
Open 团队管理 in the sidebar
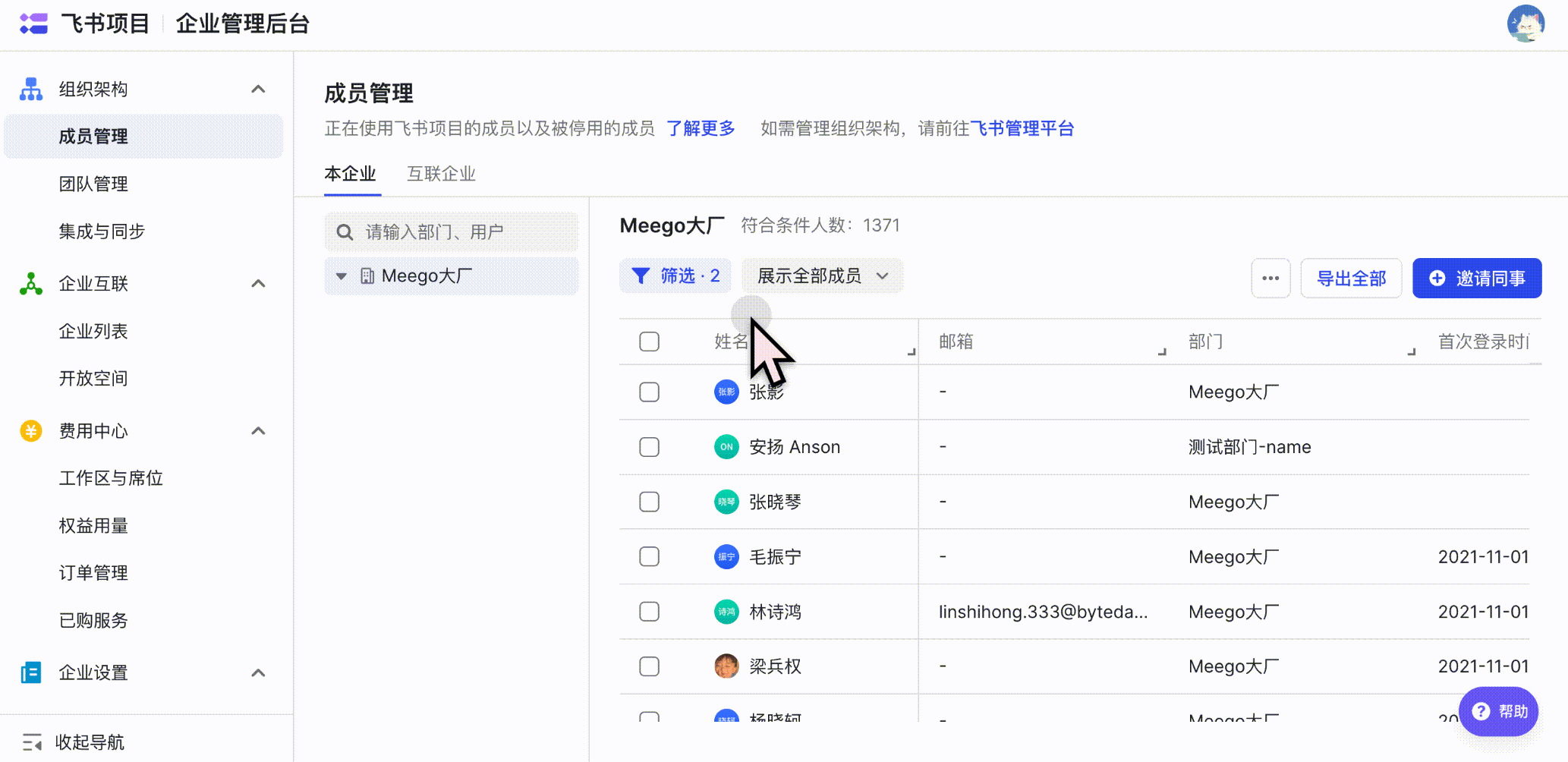tap(93, 184)
